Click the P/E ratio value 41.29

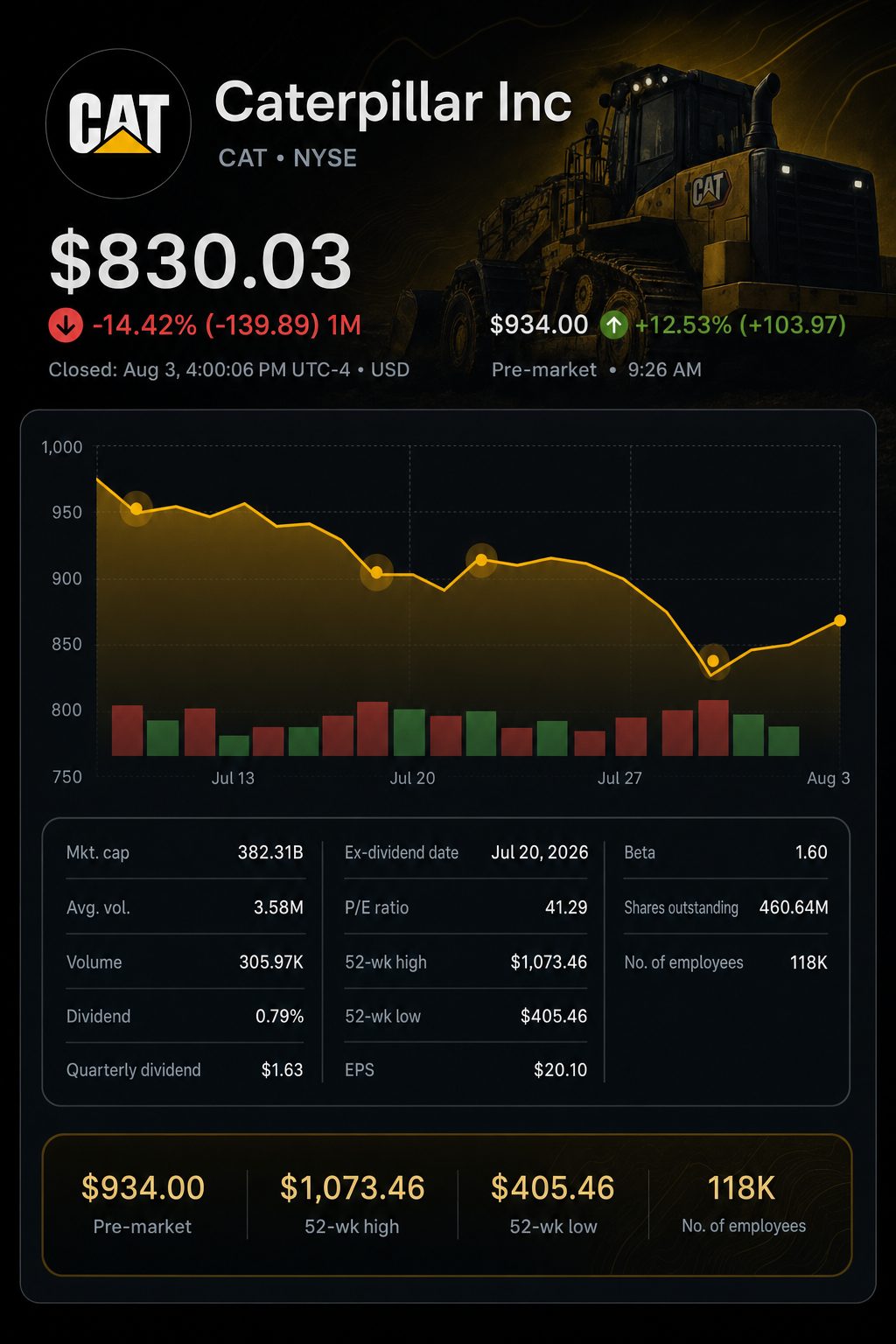(566, 907)
